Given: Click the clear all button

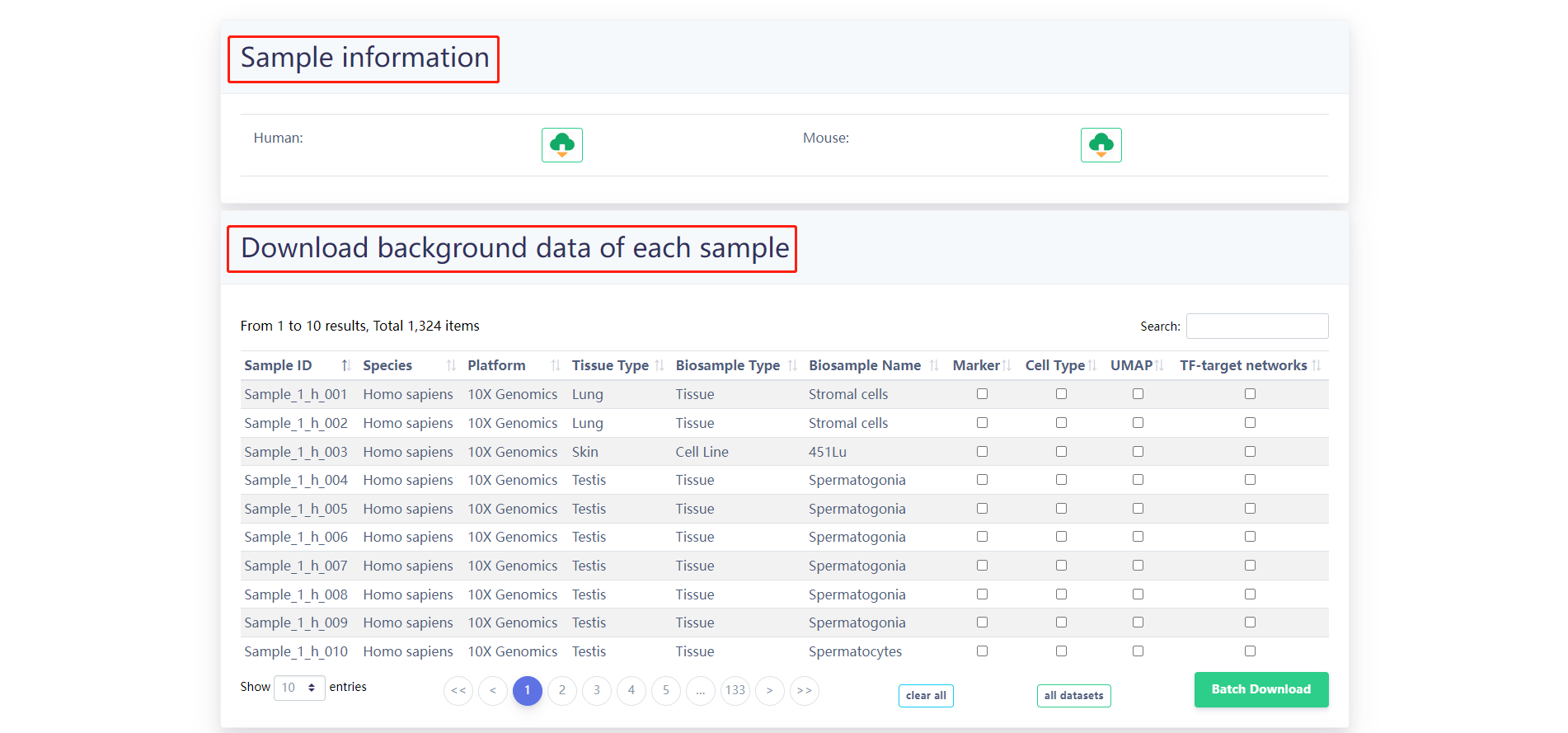Looking at the screenshot, I should [926, 696].
